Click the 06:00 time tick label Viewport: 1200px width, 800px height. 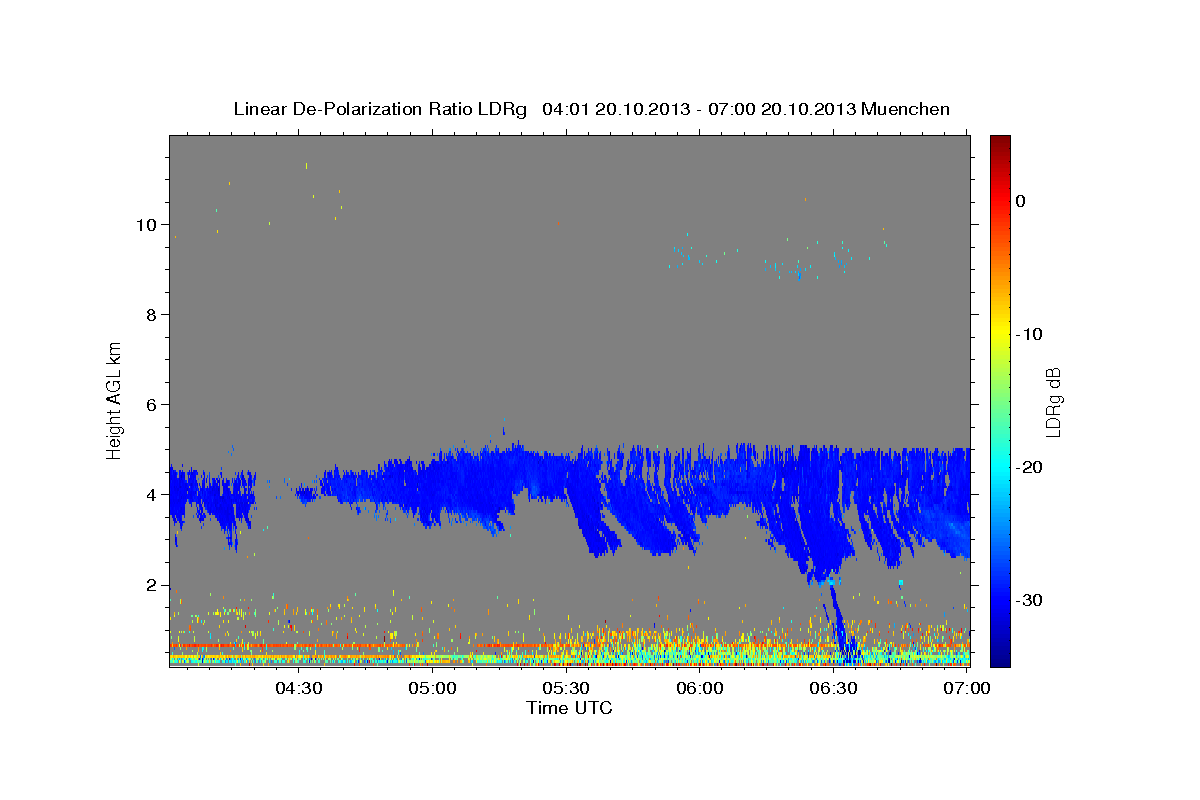click(700, 688)
